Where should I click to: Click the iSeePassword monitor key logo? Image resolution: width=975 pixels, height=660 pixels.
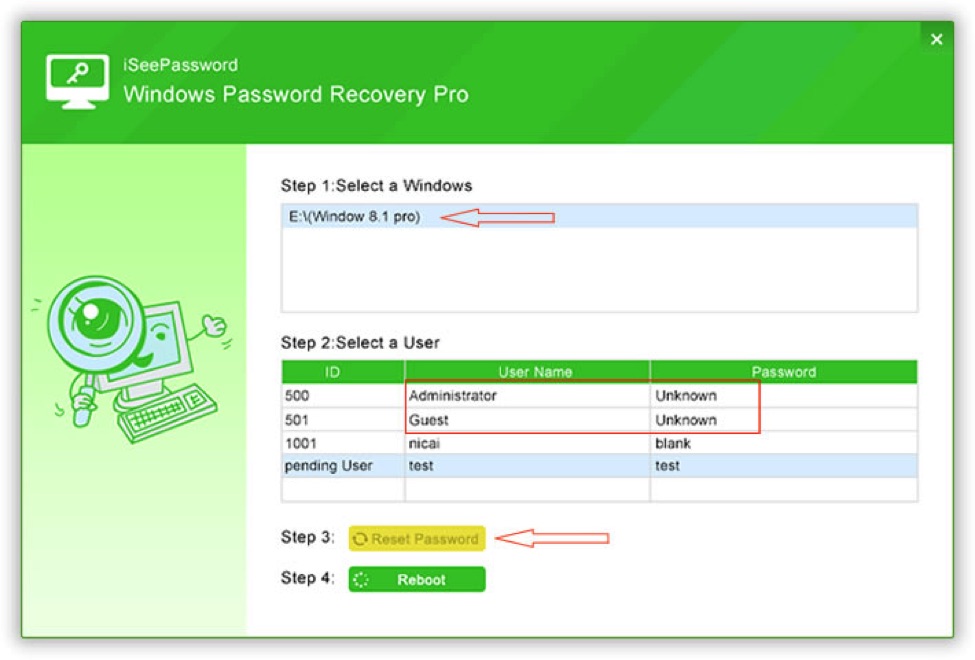pyautogui.click(x=77, y=81)
